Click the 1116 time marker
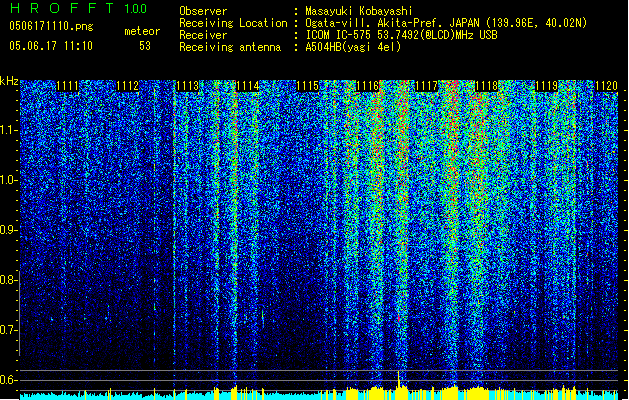The width and height of the screenshot is (629, 400). 367,87
